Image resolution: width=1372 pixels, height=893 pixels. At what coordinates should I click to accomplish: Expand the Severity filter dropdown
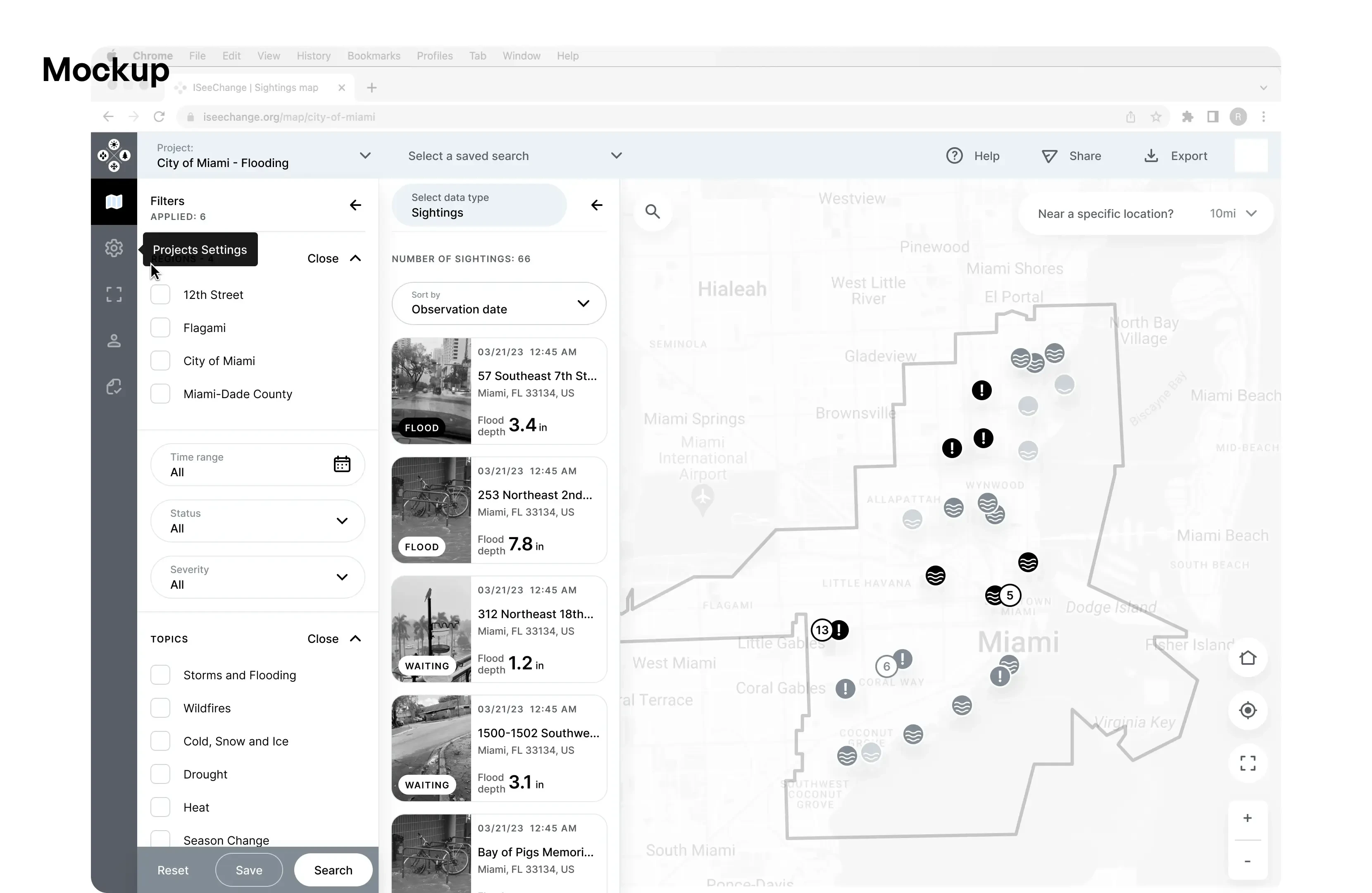[x=258, y=577]
